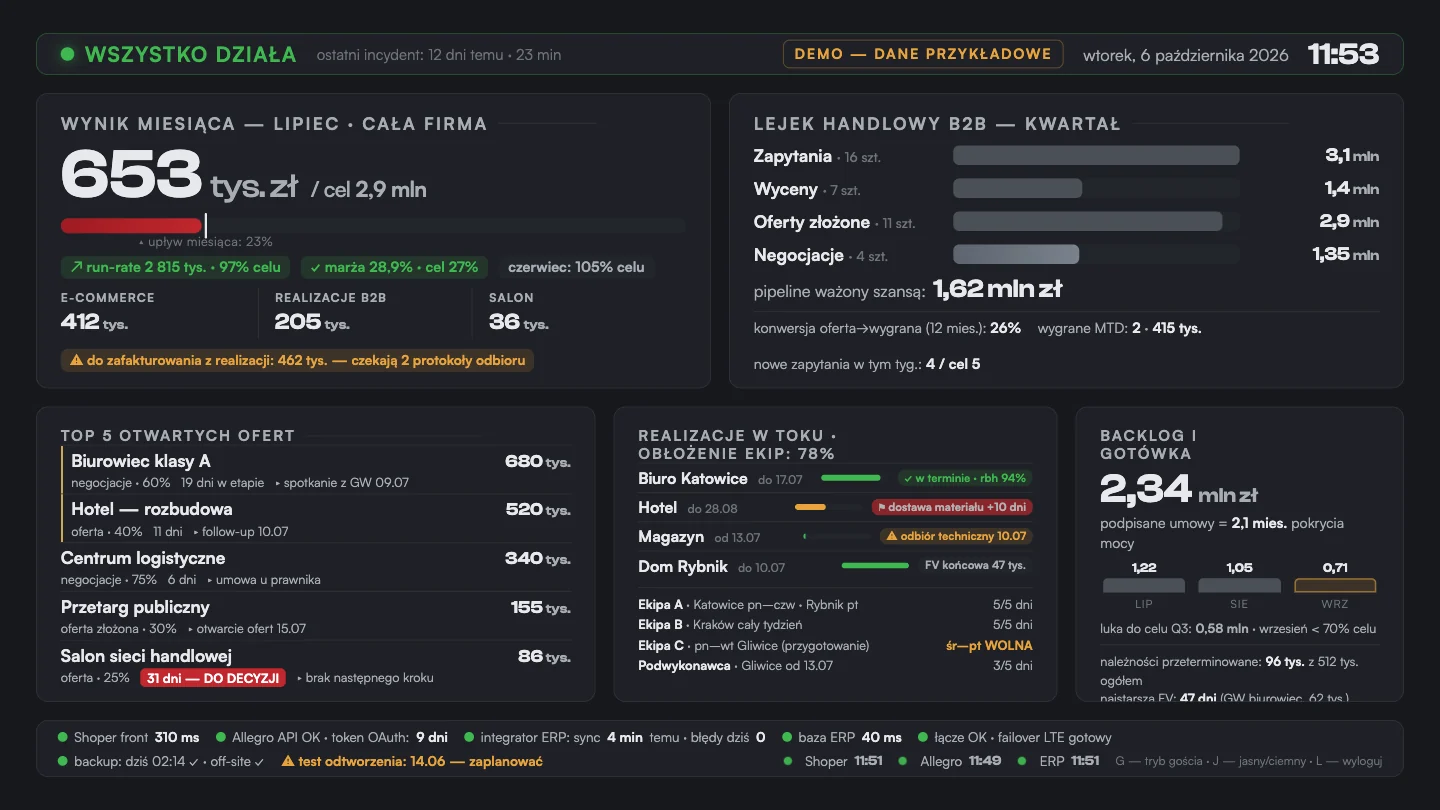Select the Biurowiec klasy A offer
Screen dimensions: 1440x810
click(x=316, y=470)
